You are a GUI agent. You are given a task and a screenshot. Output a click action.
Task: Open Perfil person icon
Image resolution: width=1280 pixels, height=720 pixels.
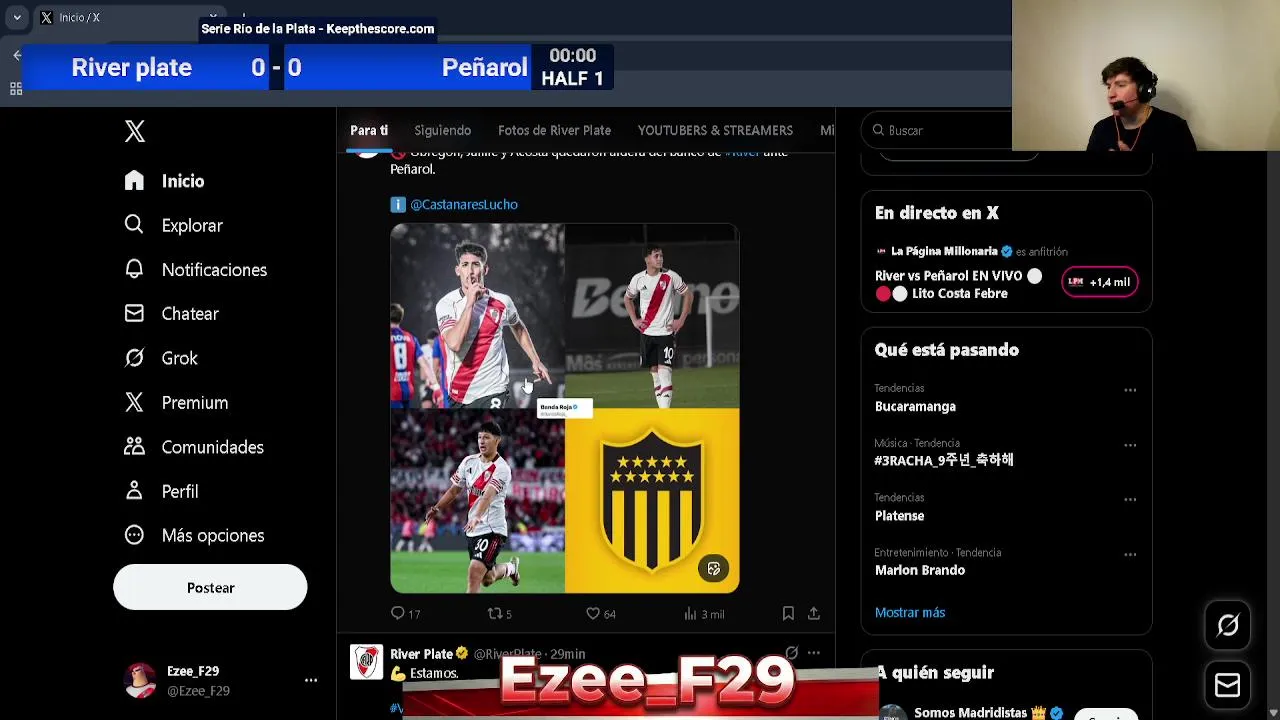[134, 491]
